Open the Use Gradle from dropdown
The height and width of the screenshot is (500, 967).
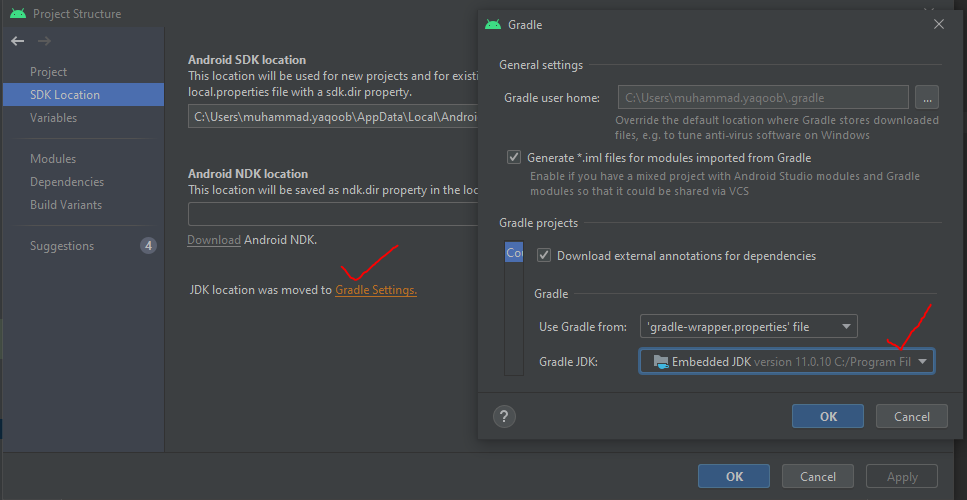tap(748, 326)
